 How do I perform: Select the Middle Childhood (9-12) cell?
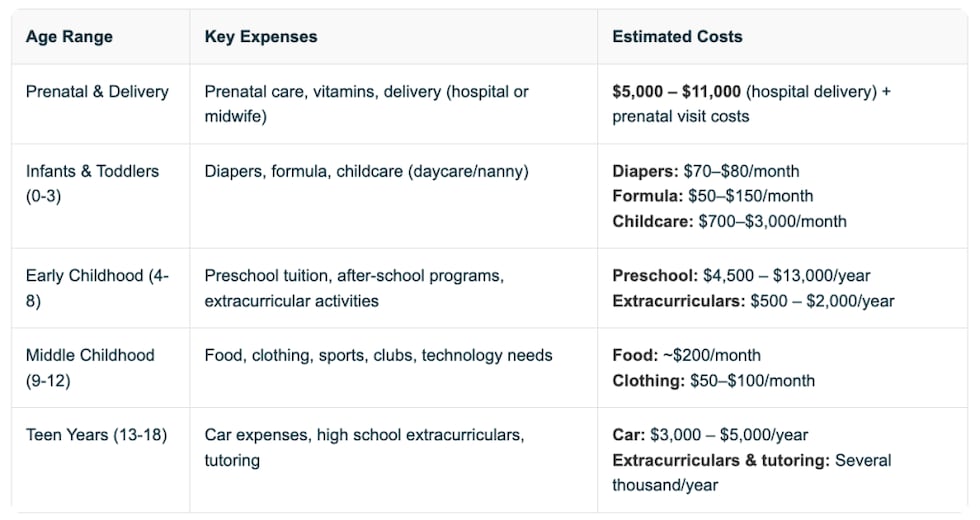(90, 367)
